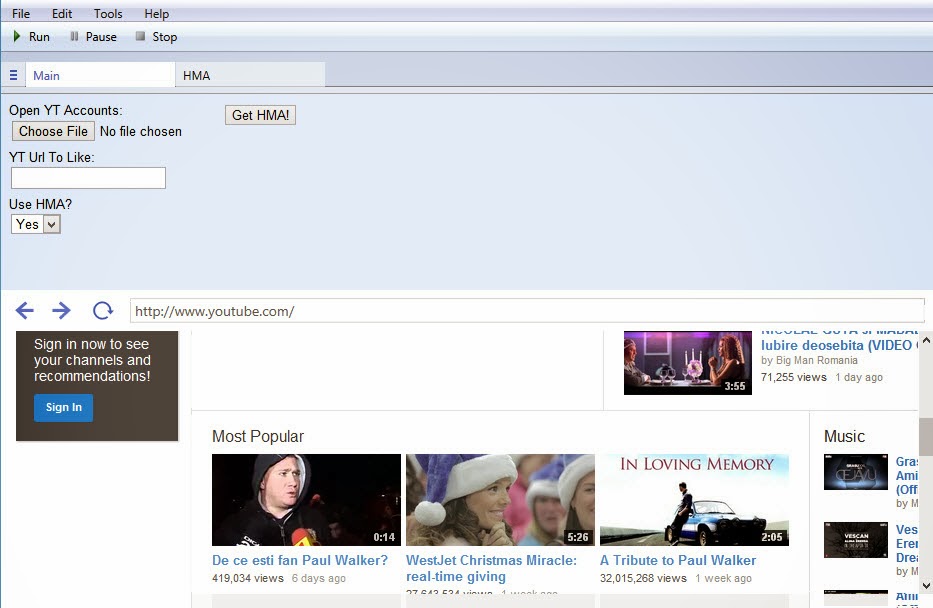This screenshot has height=608, width=933.
Task: Open the tab list hamburger icon
Action: point(13,75)
